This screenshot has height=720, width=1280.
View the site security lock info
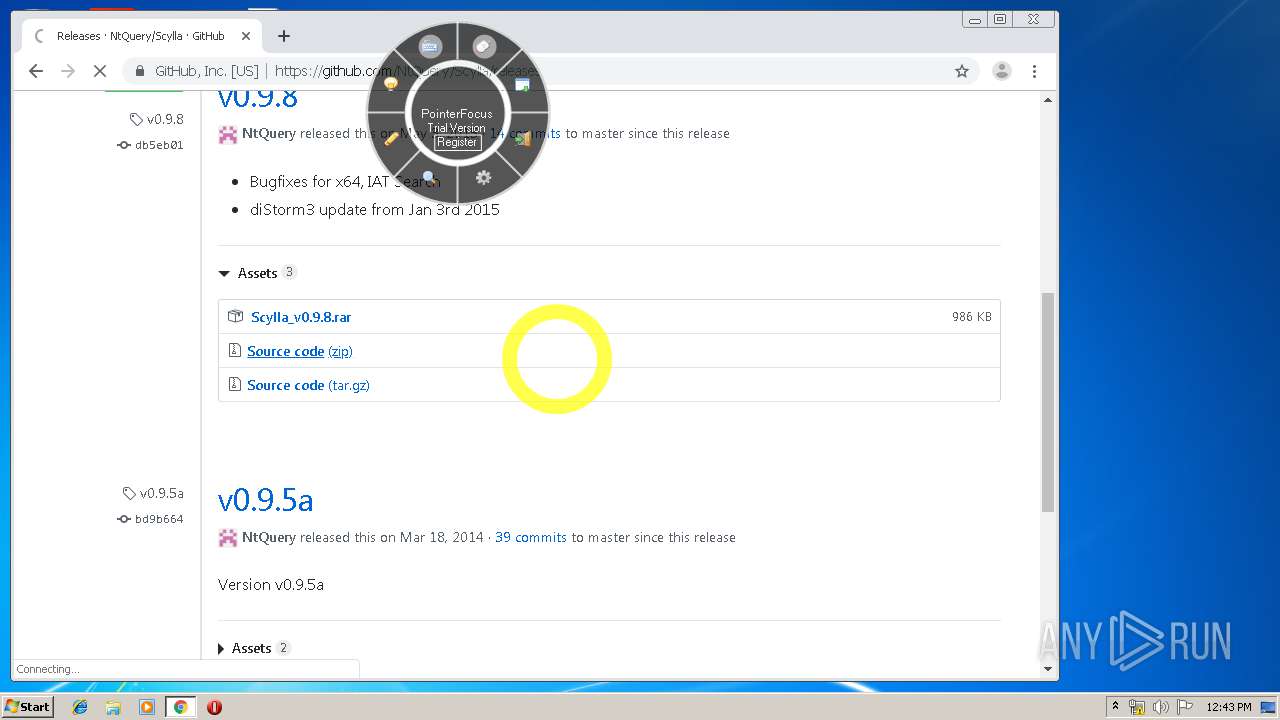[x=139, y=71]
